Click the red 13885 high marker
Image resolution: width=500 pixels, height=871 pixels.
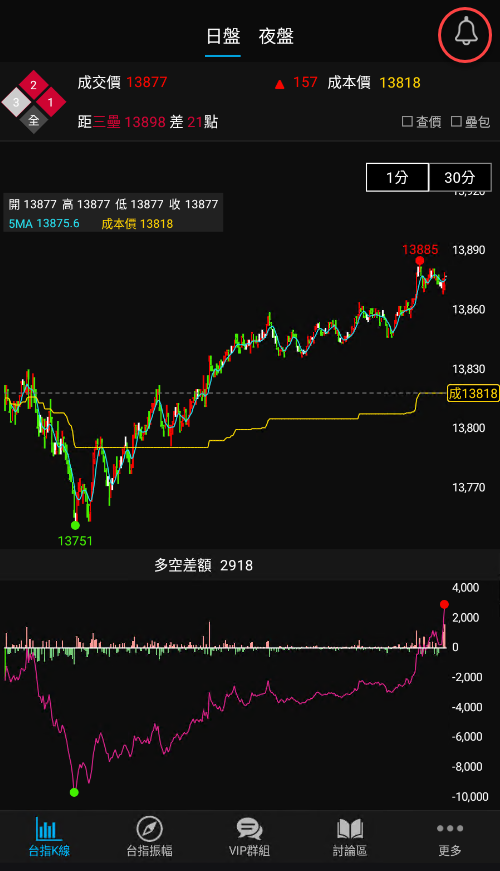pos(420,250)
